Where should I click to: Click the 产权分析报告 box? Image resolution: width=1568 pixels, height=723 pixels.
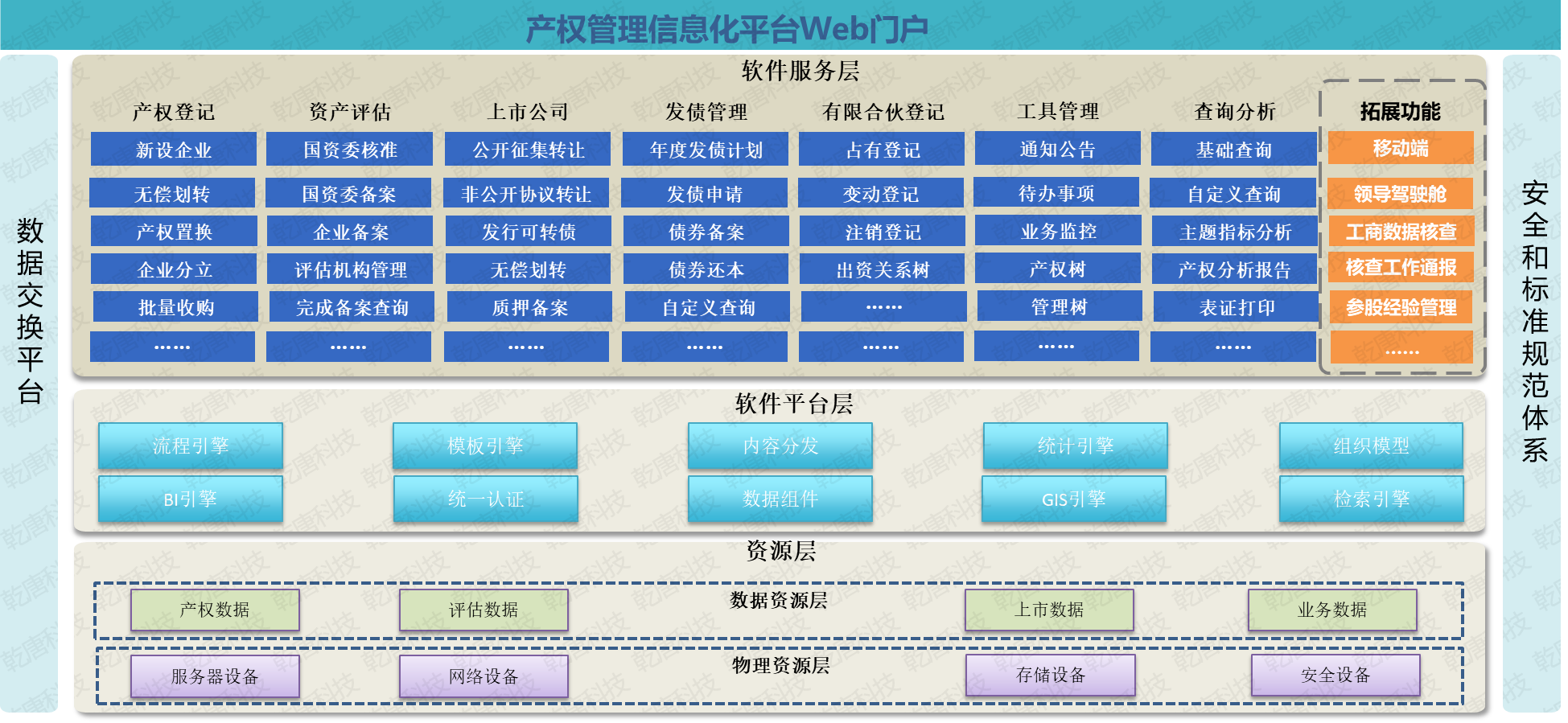1235,269
